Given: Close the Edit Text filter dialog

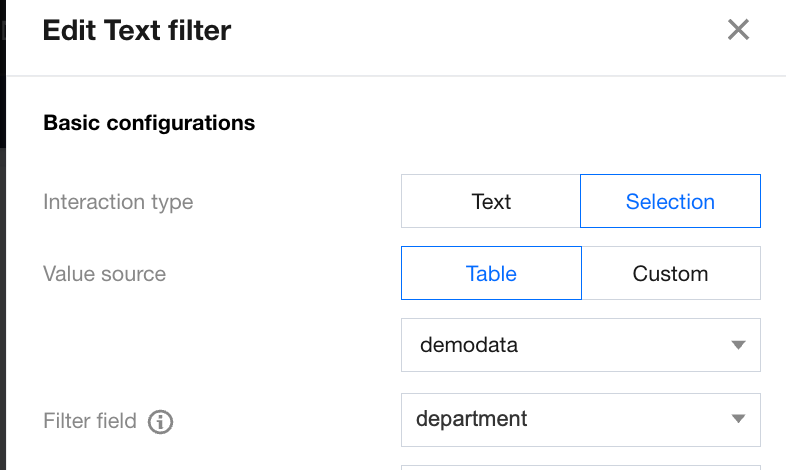Looking at the screenshot, I should (x=738, y=30).
